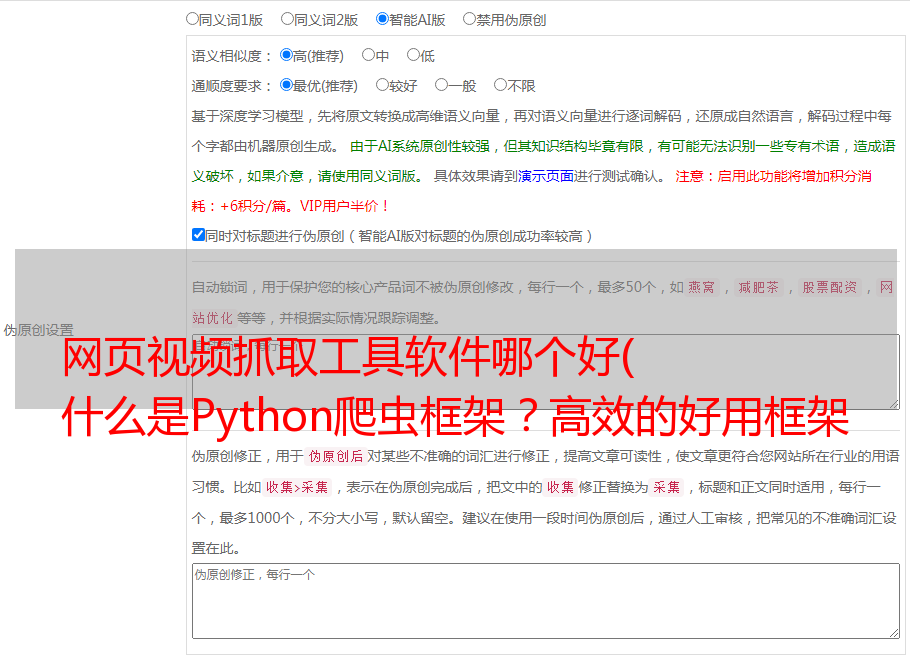The width and height of the screenshot is (911, 658).
Task: Grab the 伪原创修正 textarea resize handle
Action: [894, 633]
